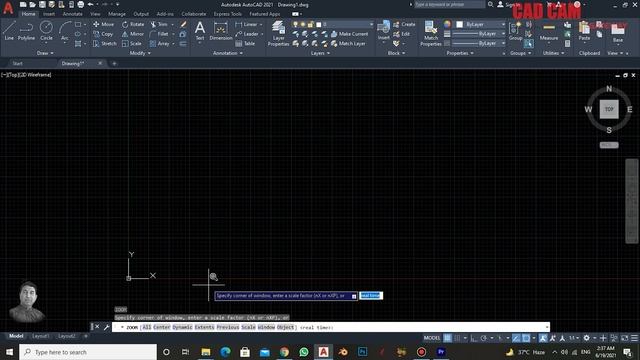Viewport: 640px width, 360px height.
Task: Expand the Properties panel
Action: point(460,53)
